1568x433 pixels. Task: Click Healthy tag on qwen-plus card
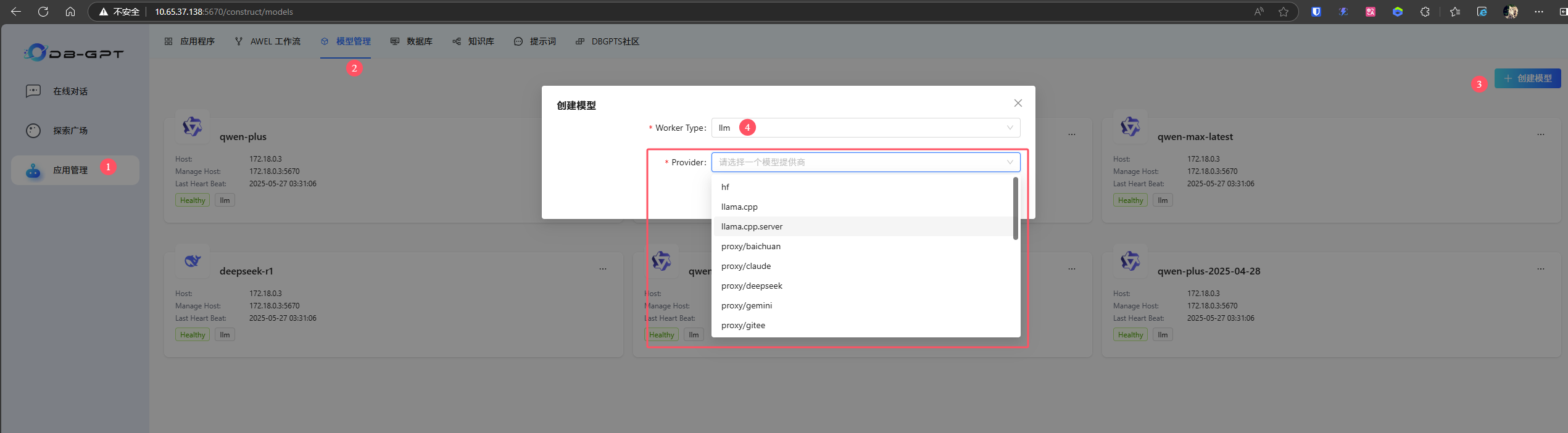coord(193,200)
